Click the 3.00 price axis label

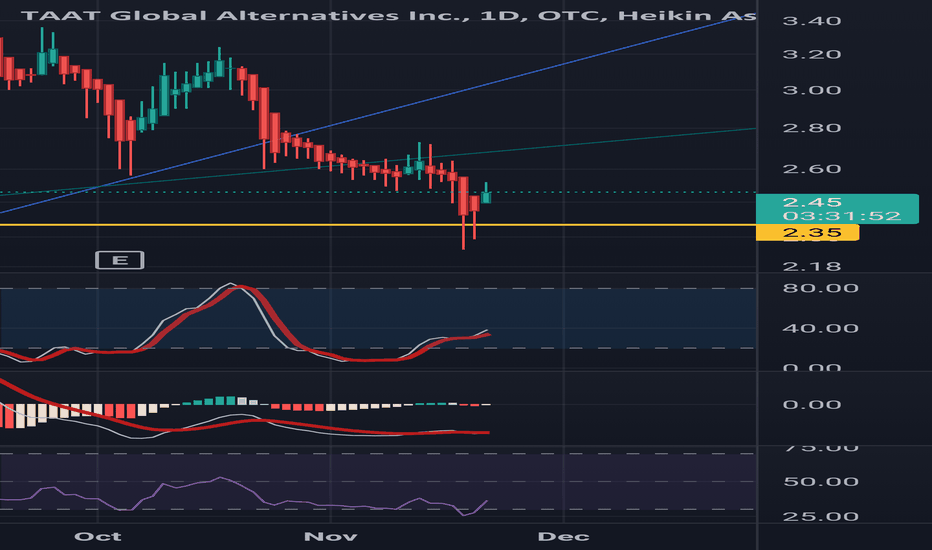coord(812,90)
